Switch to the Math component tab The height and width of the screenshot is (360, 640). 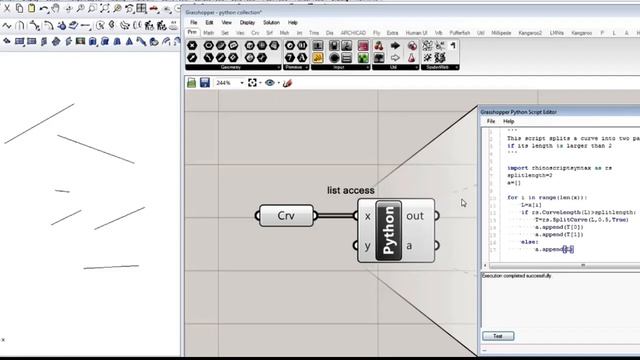point(209,33)
